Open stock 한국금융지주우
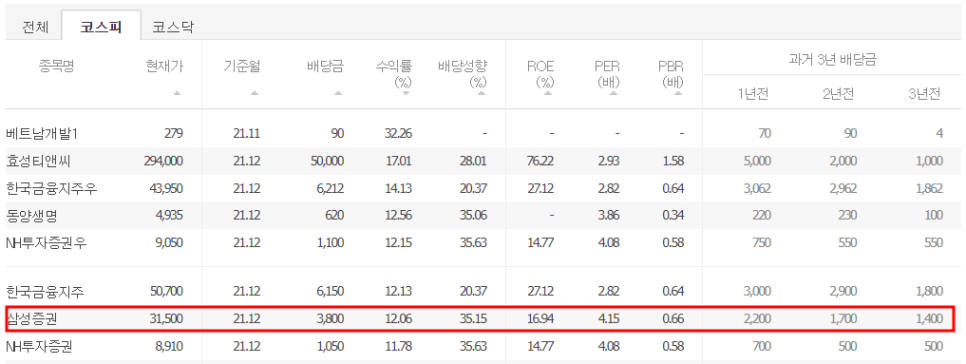Screen dimensions: 966x364 (51, 188)
